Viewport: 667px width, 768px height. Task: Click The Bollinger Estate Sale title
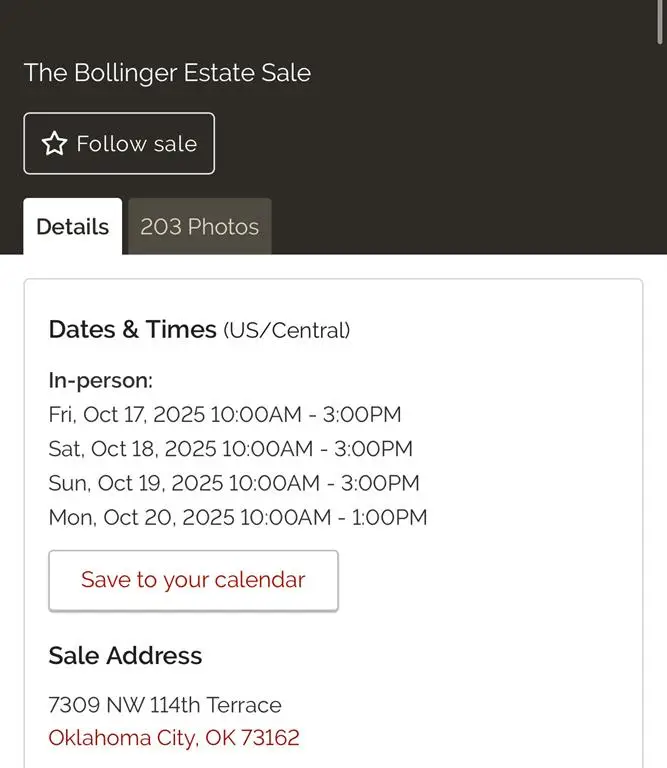(167, 73)
